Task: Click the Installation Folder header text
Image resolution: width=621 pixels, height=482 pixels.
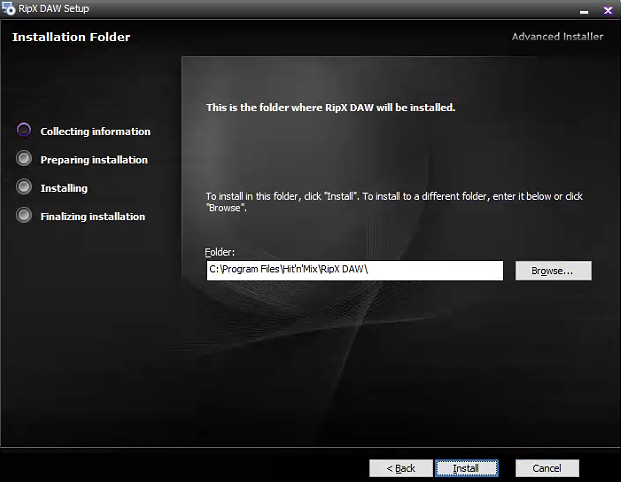Action: pyautogui.click(x=71, y=37)
